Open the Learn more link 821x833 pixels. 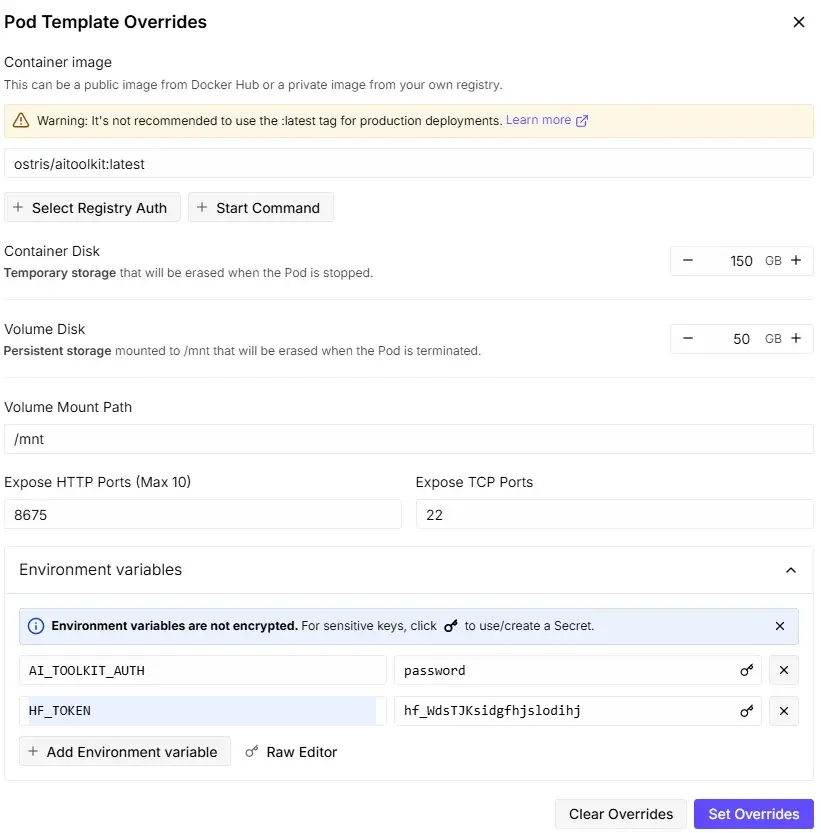pos(546,120)
